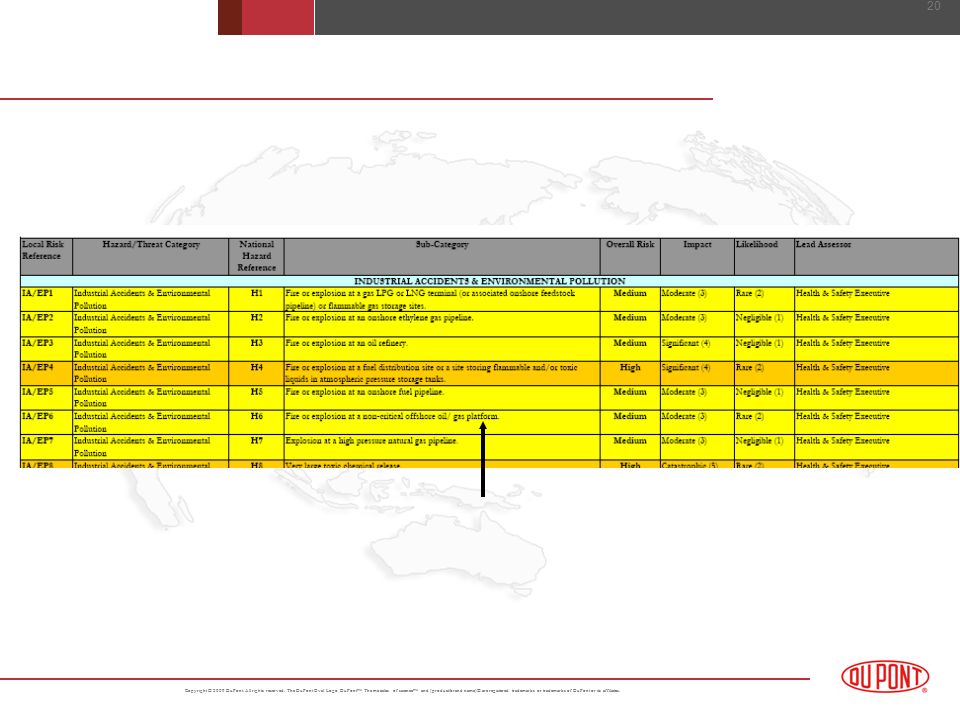Select the IA/EP5 reference cell
The width and height of the screenshot is (960, 720).
47,398
